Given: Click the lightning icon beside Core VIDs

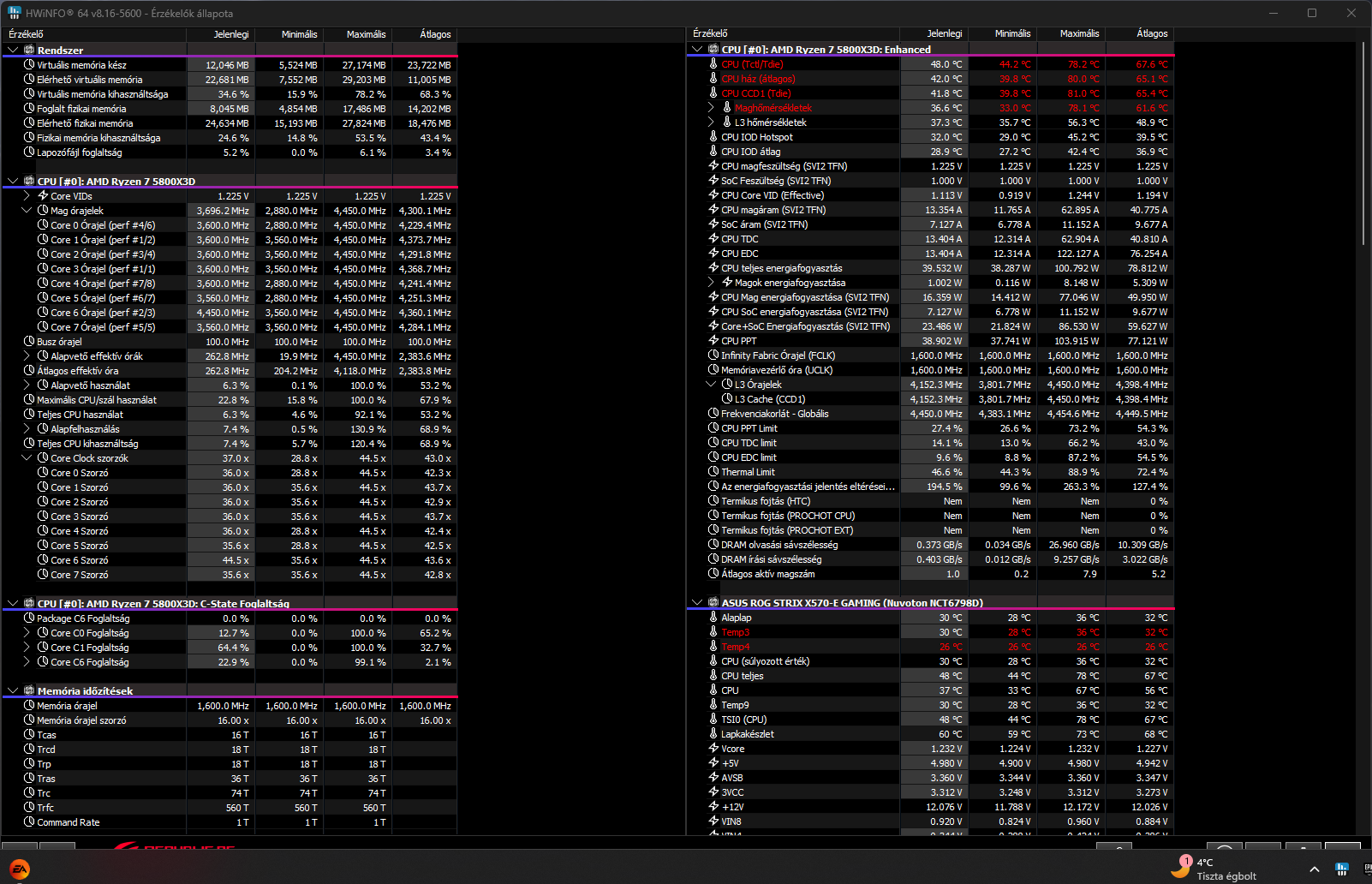Looking at the screenshot, I should (43, 196).
